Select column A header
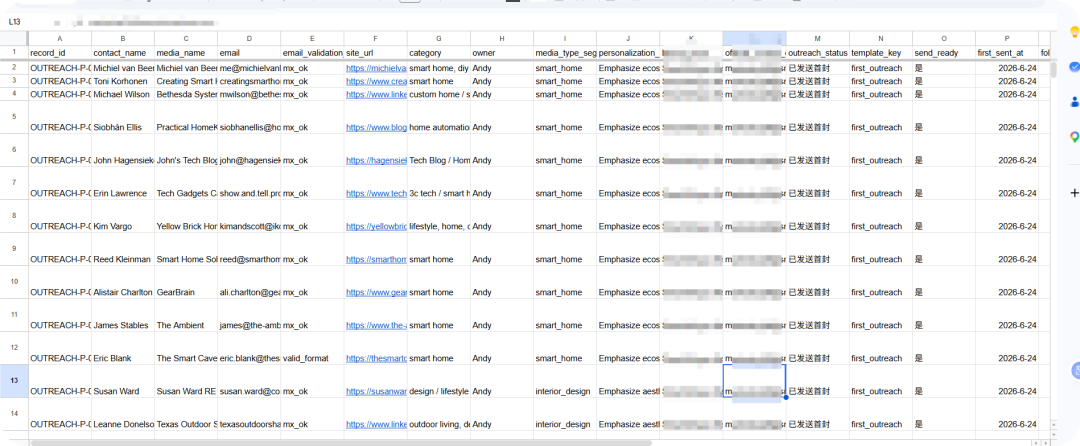This screenshot has height=446, width=1080. (60, 39)
